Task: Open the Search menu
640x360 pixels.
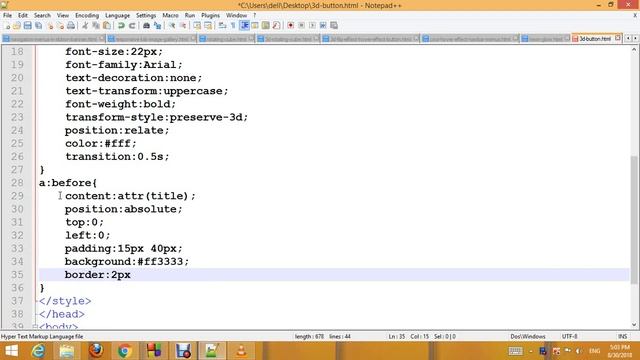Action: click(42, 15)
